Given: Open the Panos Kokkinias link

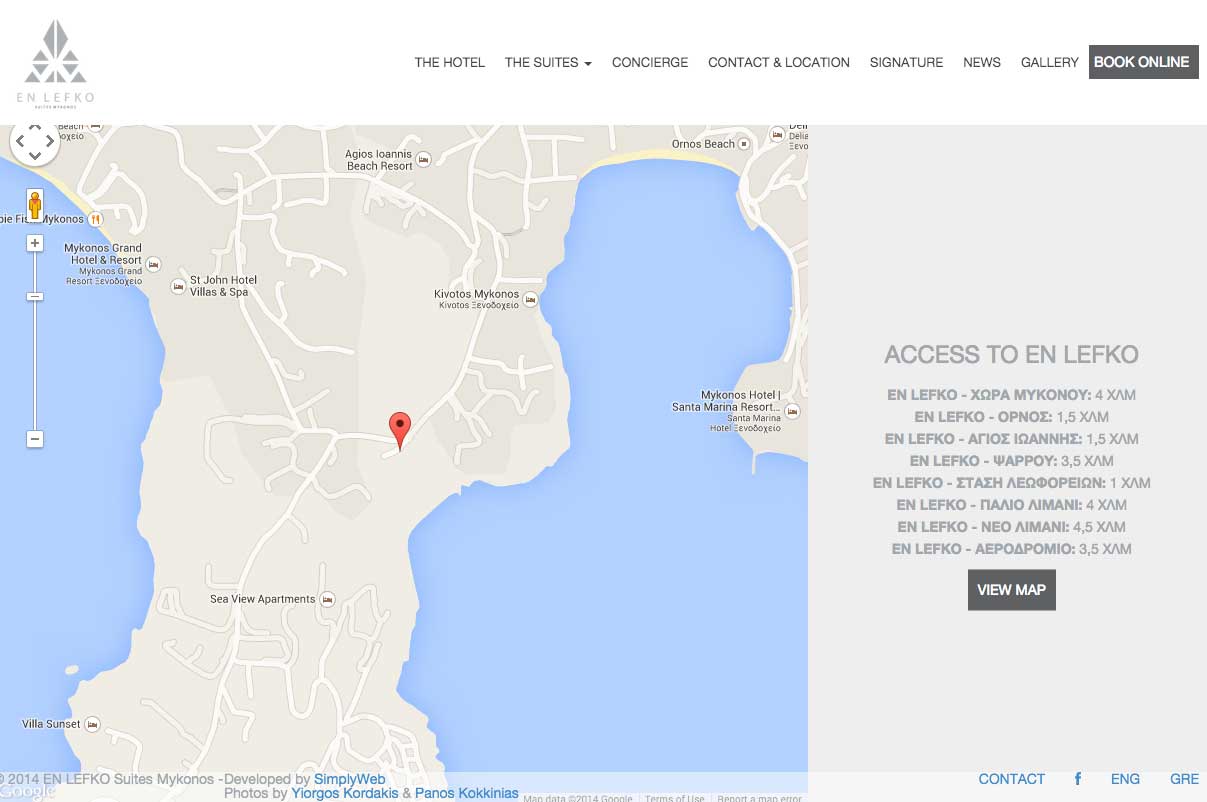Looking at the screenshot, I should pyautogui.click(x=467, y=793).
